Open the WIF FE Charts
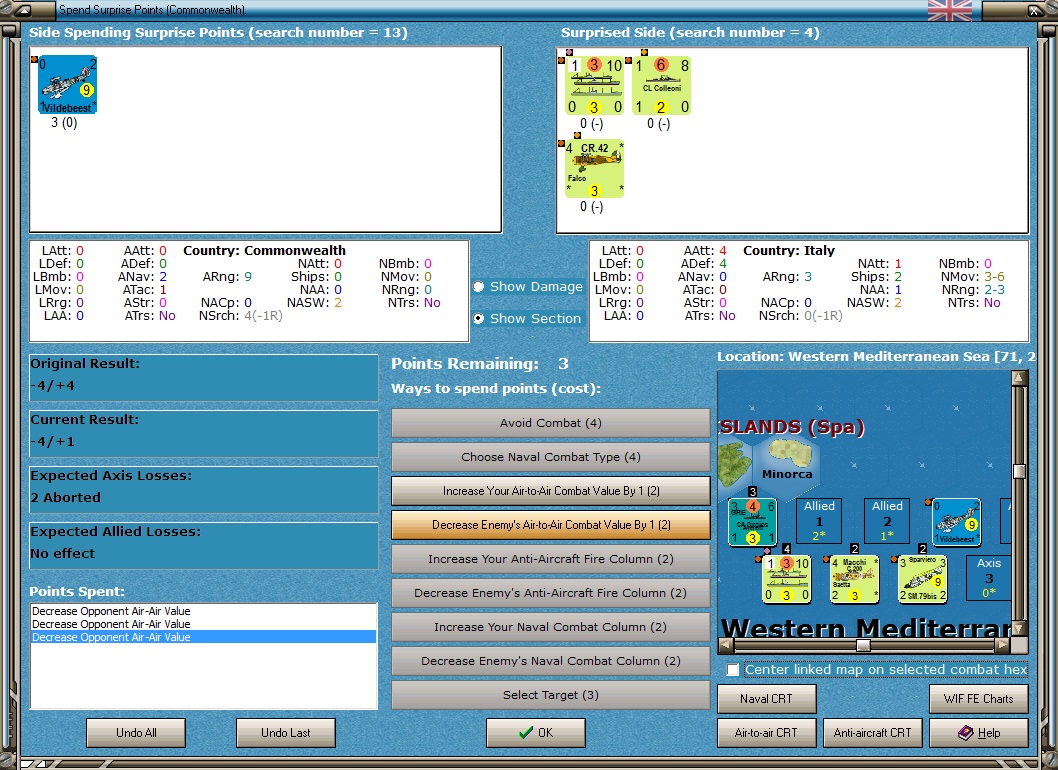The width and height of the screenshot is (1058, 770). (x=978, y=698)
